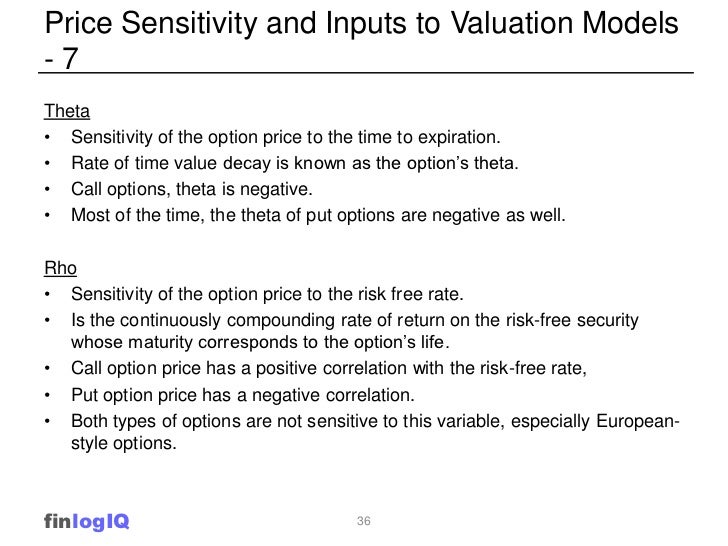
Task: Click the horizontal rule under the title
Action: click(x=366, y=73)
